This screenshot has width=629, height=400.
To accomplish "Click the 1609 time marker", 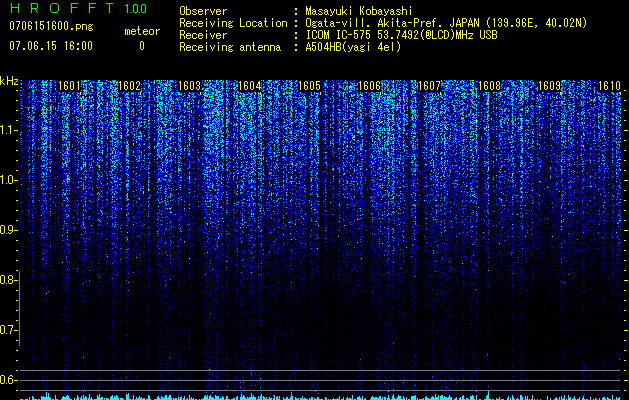I will (x=549, y=86).
